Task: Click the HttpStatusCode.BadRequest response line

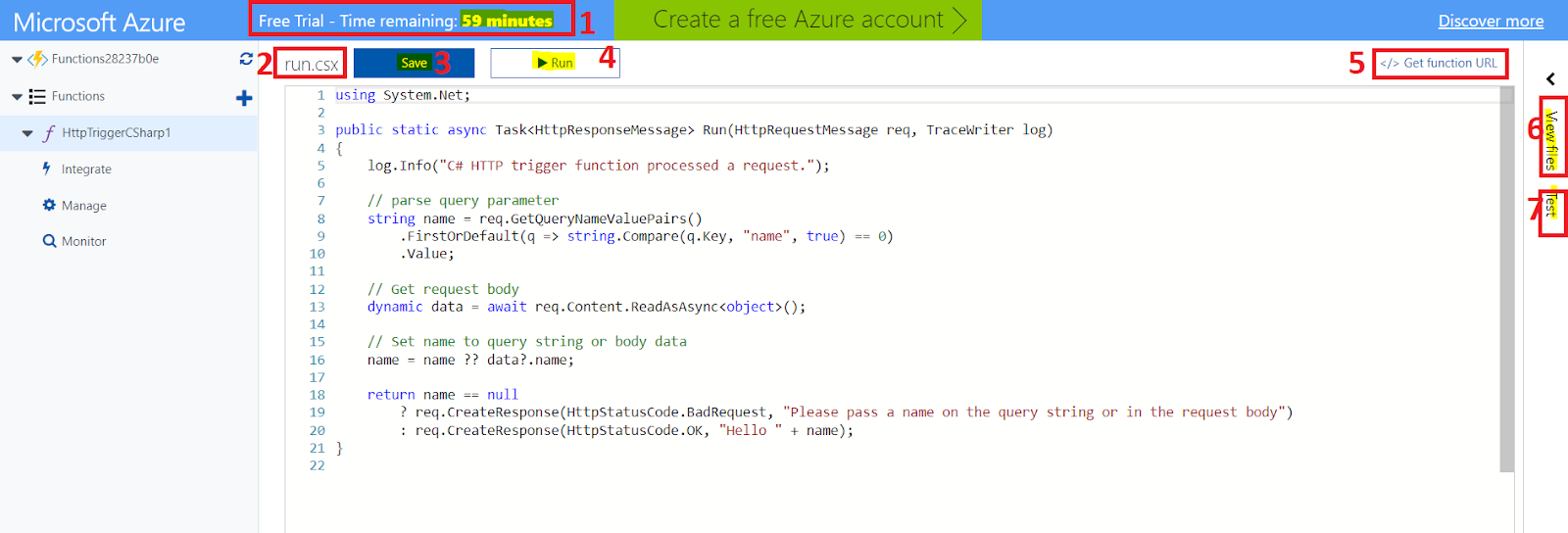Action: pos(847,412)
